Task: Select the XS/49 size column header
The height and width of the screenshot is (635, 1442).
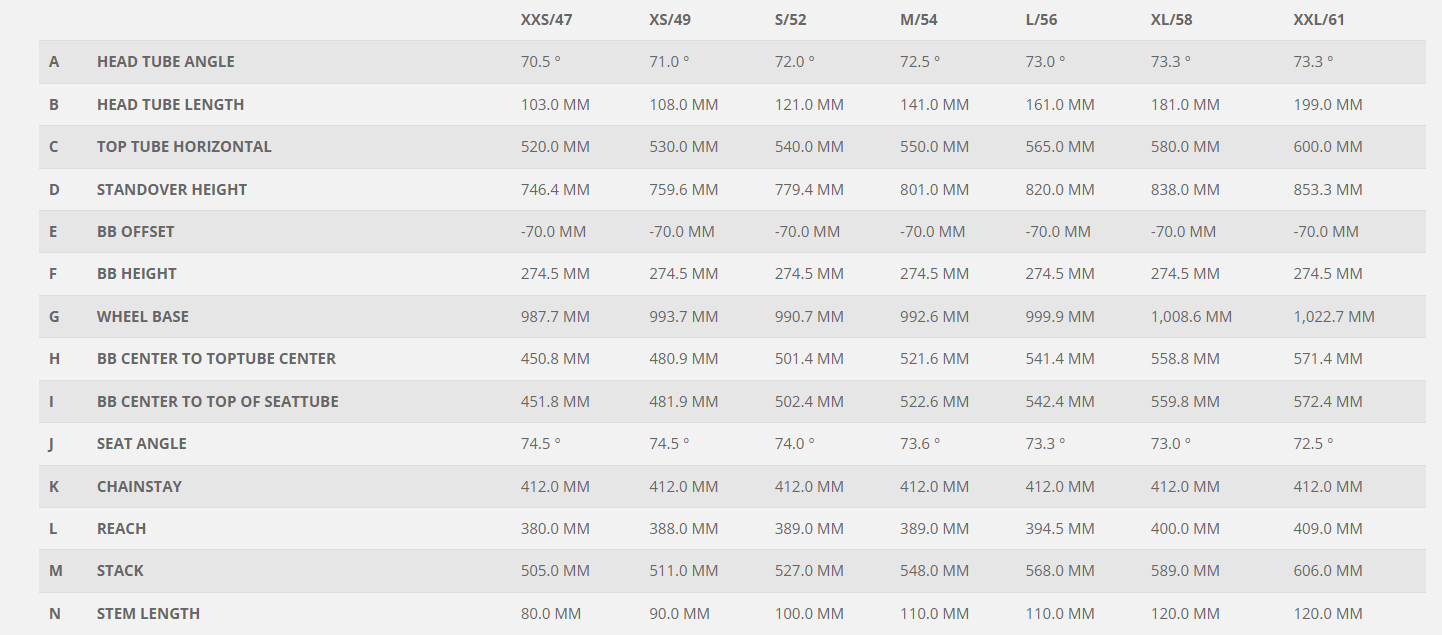Action: 671,19
